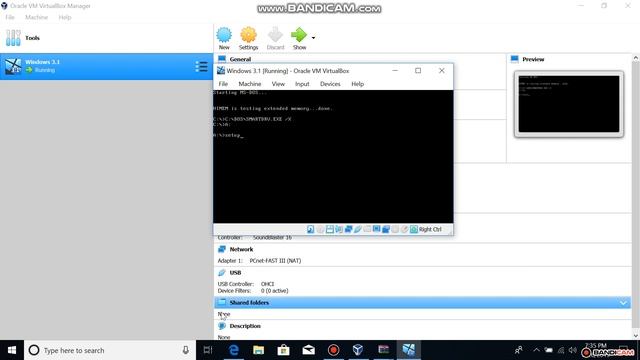Click the Description section header
The image size is (640, 360).
(245, 326)
